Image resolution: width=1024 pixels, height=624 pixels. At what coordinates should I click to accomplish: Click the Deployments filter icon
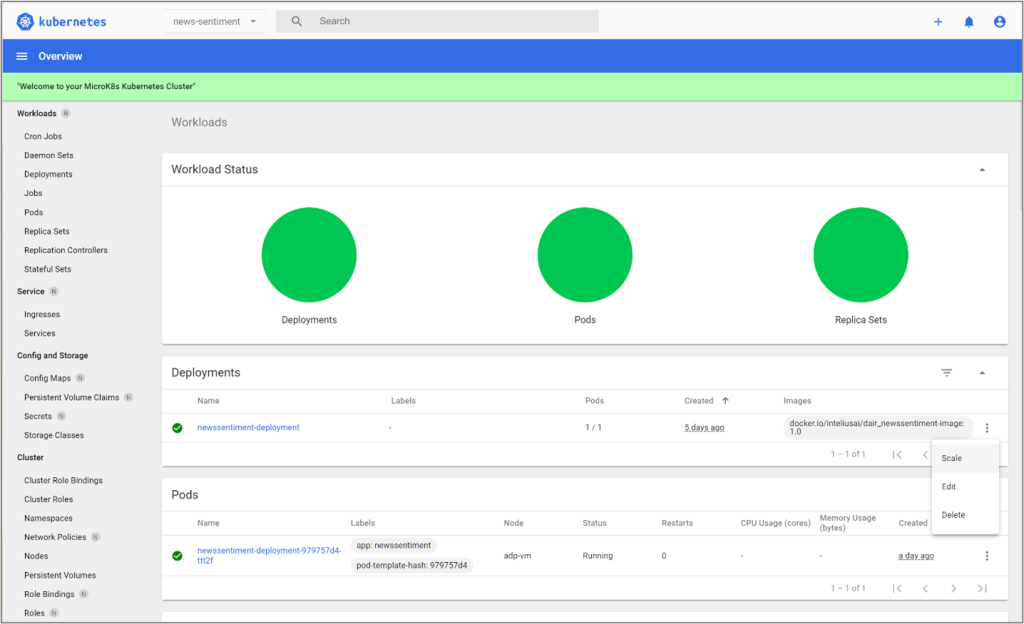tap(946, 373)
